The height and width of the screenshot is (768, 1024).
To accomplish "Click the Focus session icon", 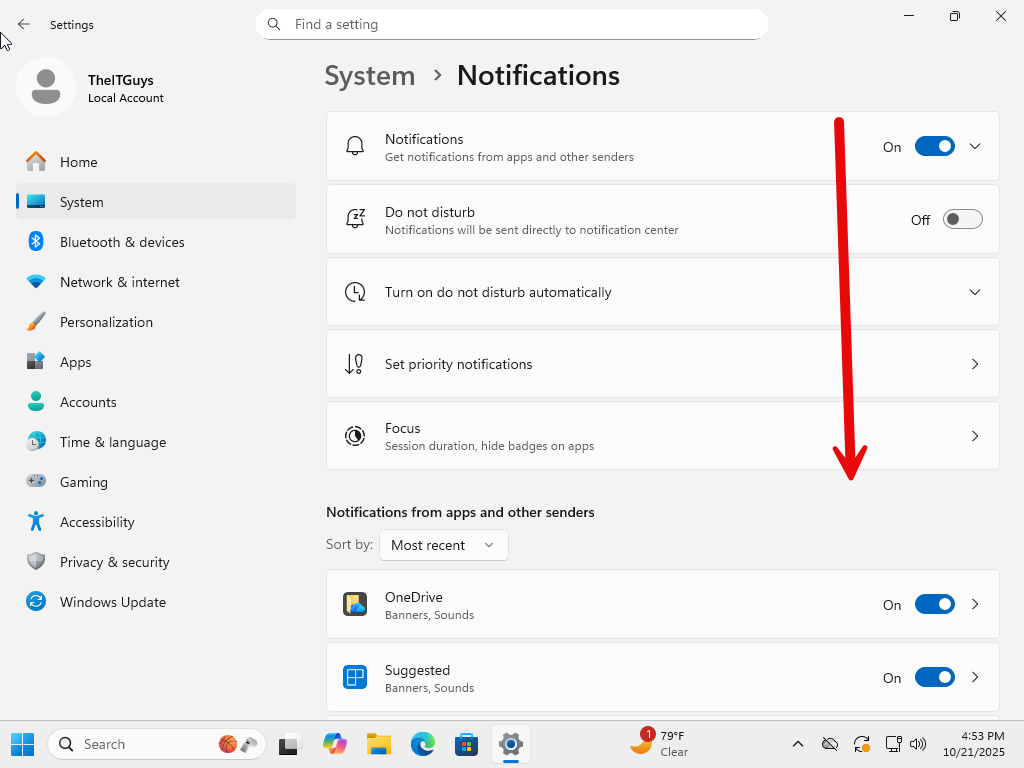I will (x=355, y=436).
